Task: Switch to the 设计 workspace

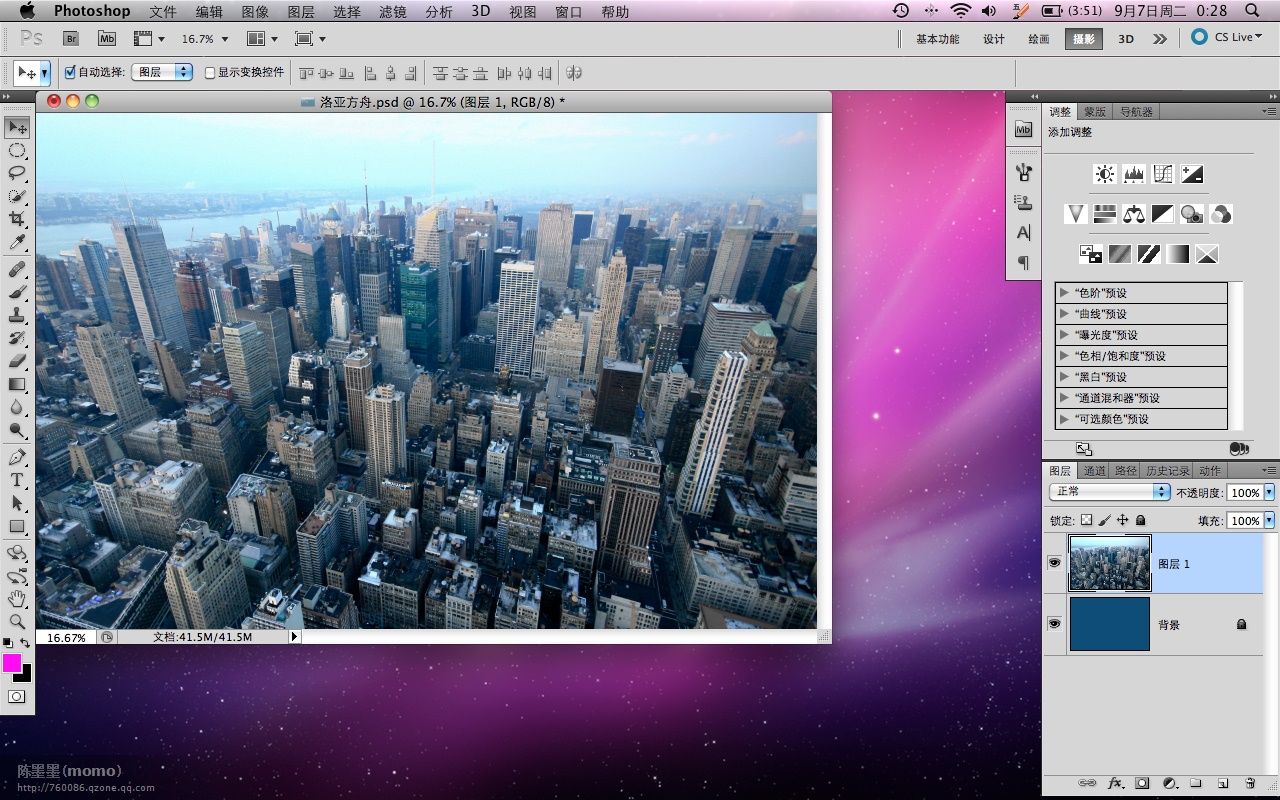Action: [x=993, y=39]
